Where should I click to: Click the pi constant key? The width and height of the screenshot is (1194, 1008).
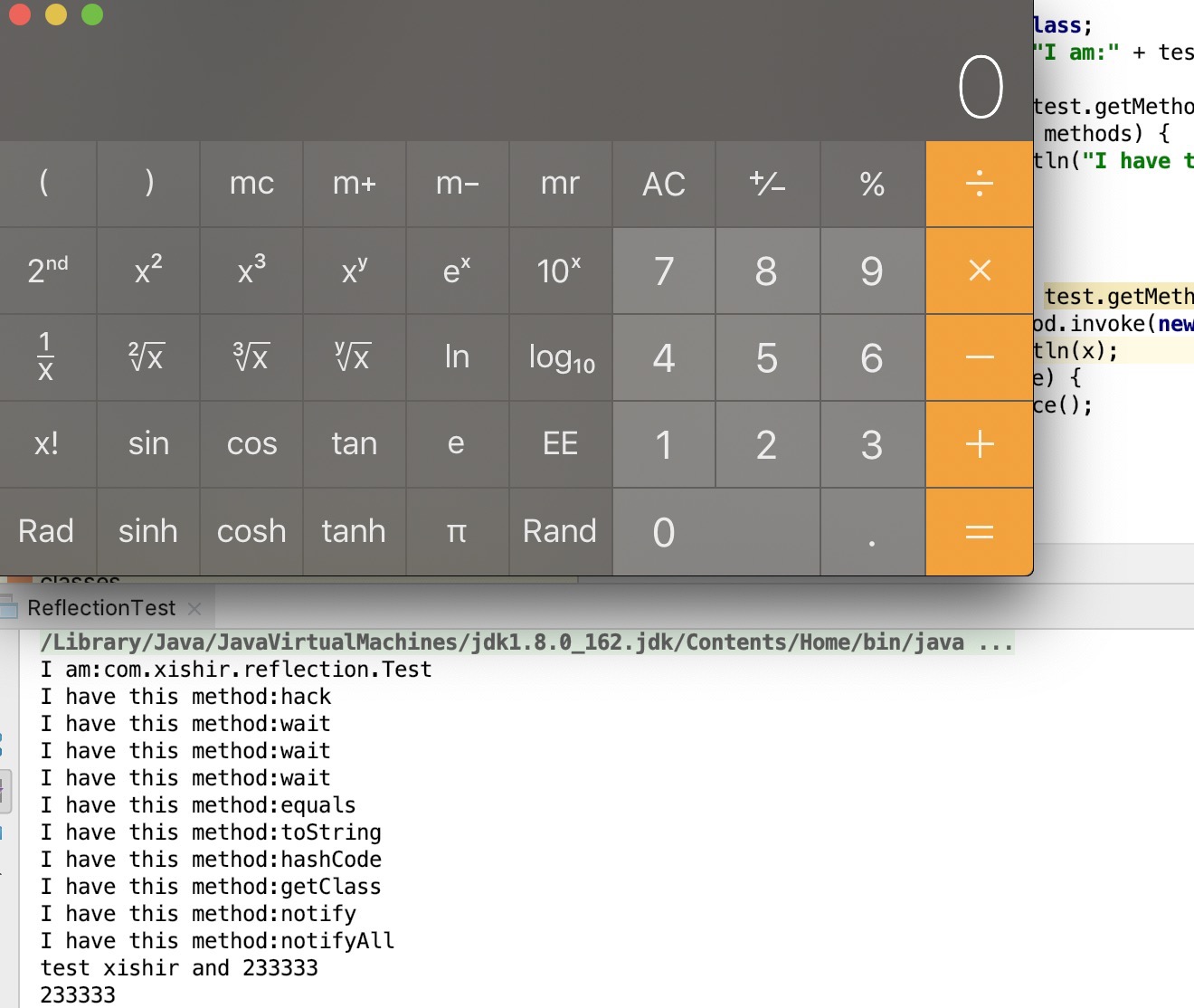(x=457, y=531)
